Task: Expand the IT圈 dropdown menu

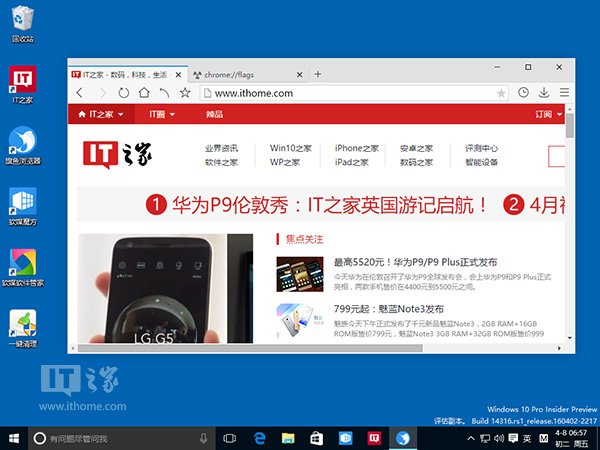Action: 162,115
